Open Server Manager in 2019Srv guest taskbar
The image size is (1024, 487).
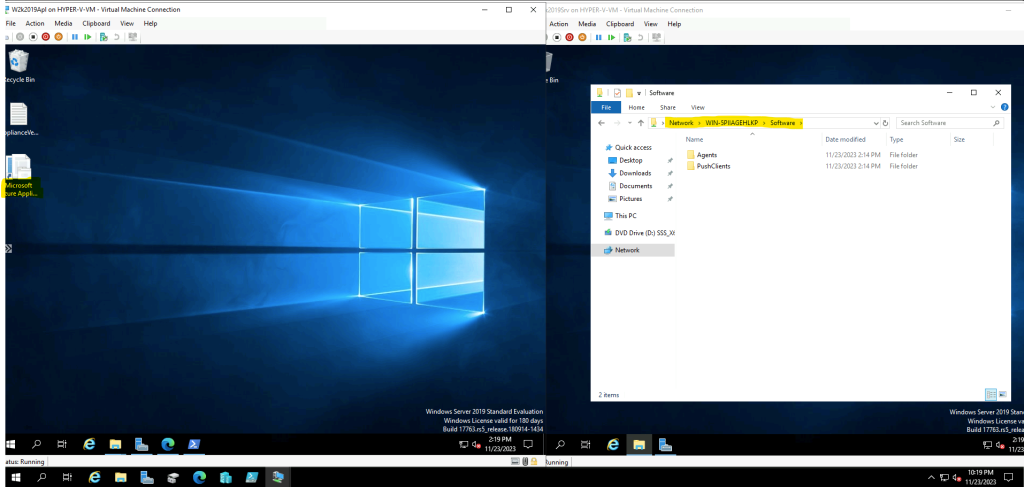pos(665,445)
